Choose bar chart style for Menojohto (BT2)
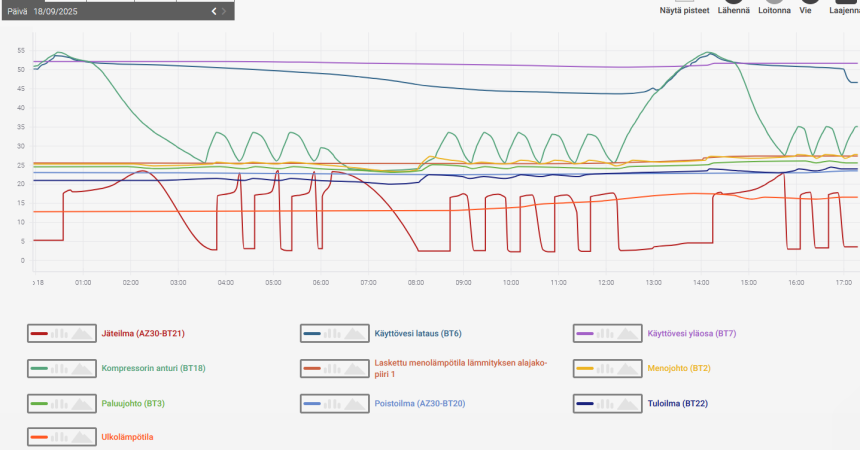The image size is (860, 450). click(x=605, y=368)
